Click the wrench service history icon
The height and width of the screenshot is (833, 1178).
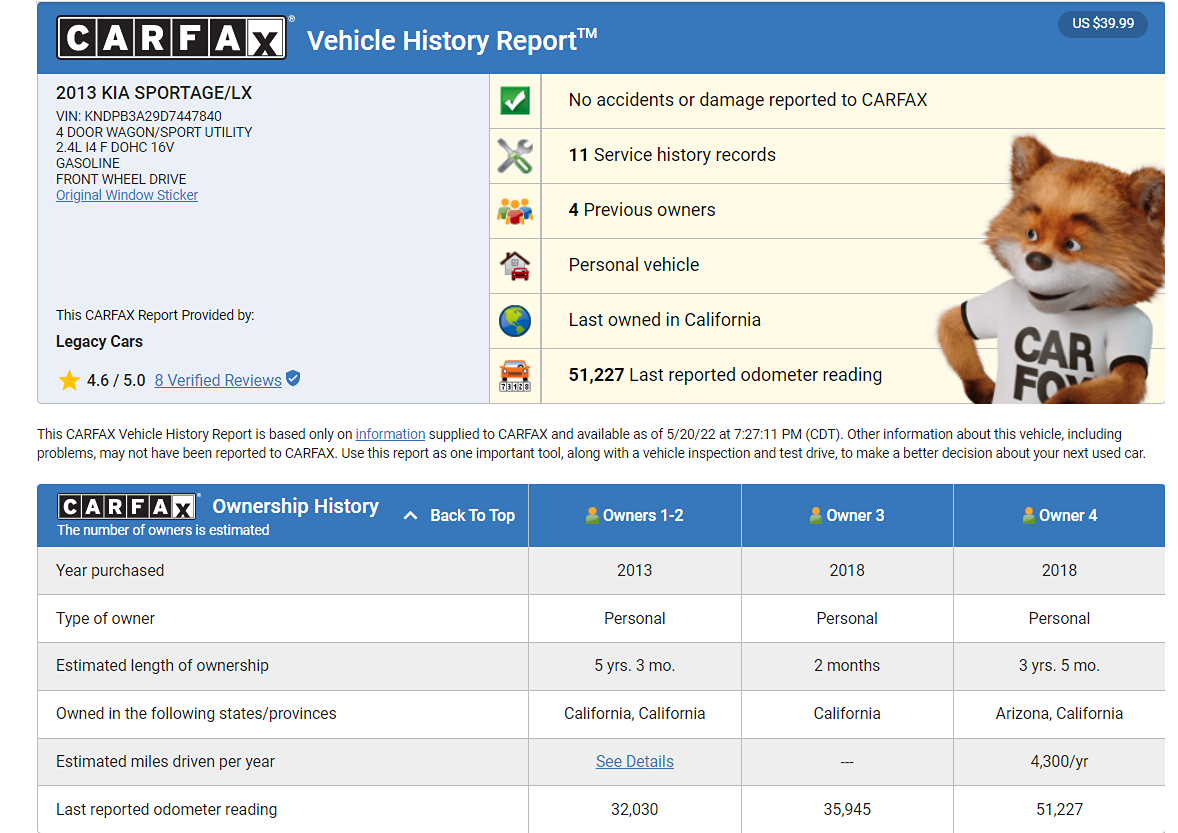pyautogui.click(x=515, y=156)
